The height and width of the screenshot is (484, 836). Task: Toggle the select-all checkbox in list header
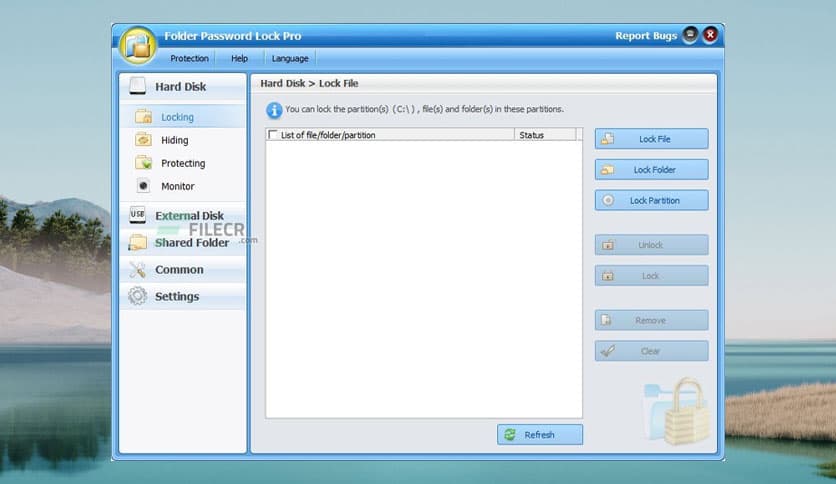coord(273,134)
